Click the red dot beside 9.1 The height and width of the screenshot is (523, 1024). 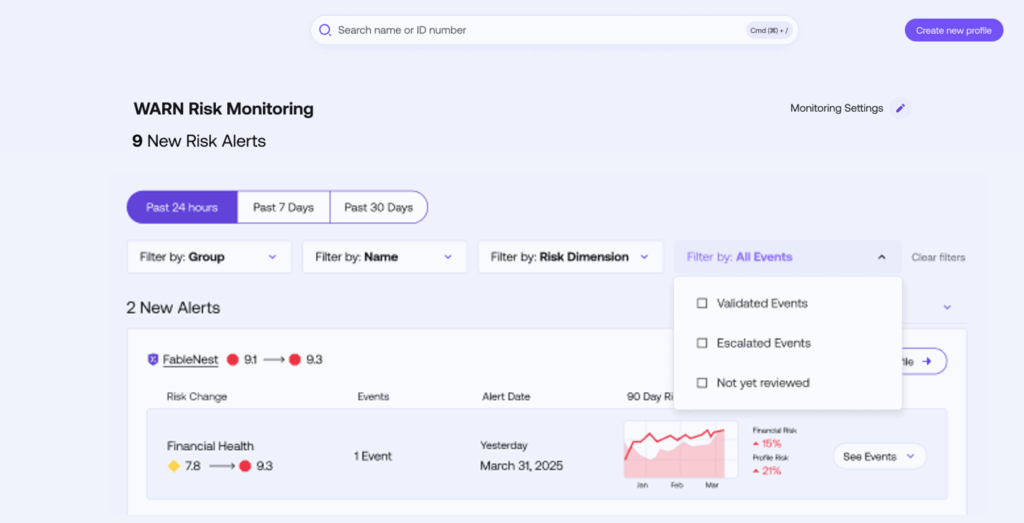pos(232,360)
